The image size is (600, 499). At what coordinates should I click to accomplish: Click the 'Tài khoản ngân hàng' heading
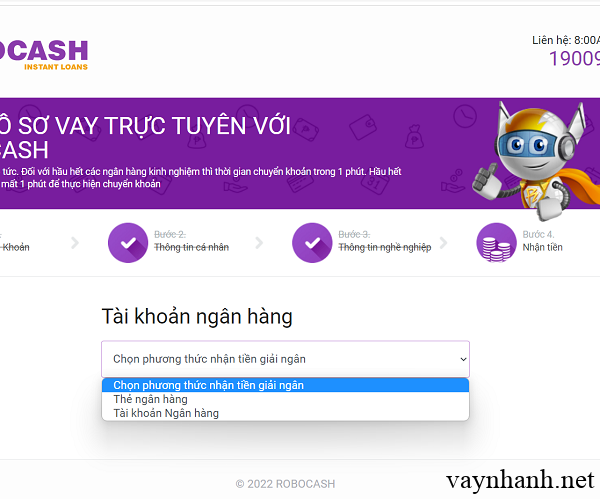coord(197,316)
